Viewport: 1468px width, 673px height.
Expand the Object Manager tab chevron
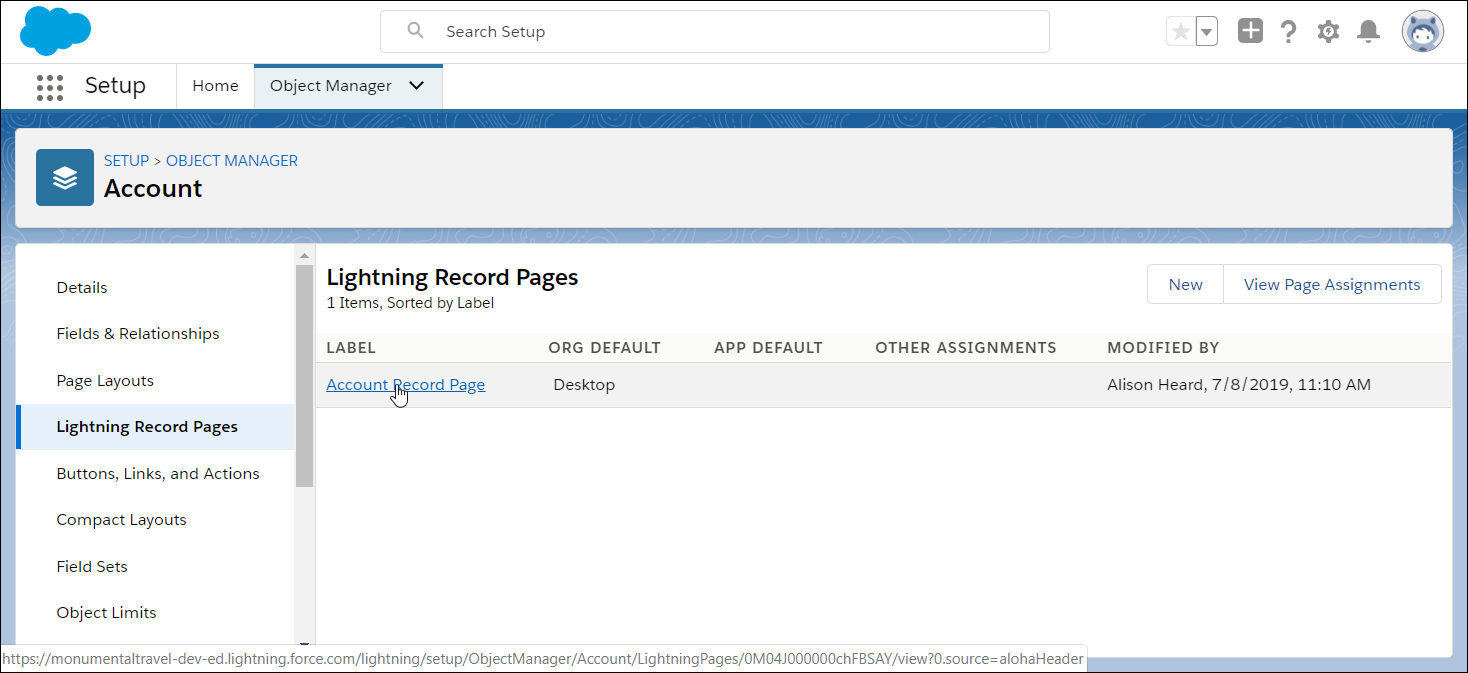[x=417, y=86]
